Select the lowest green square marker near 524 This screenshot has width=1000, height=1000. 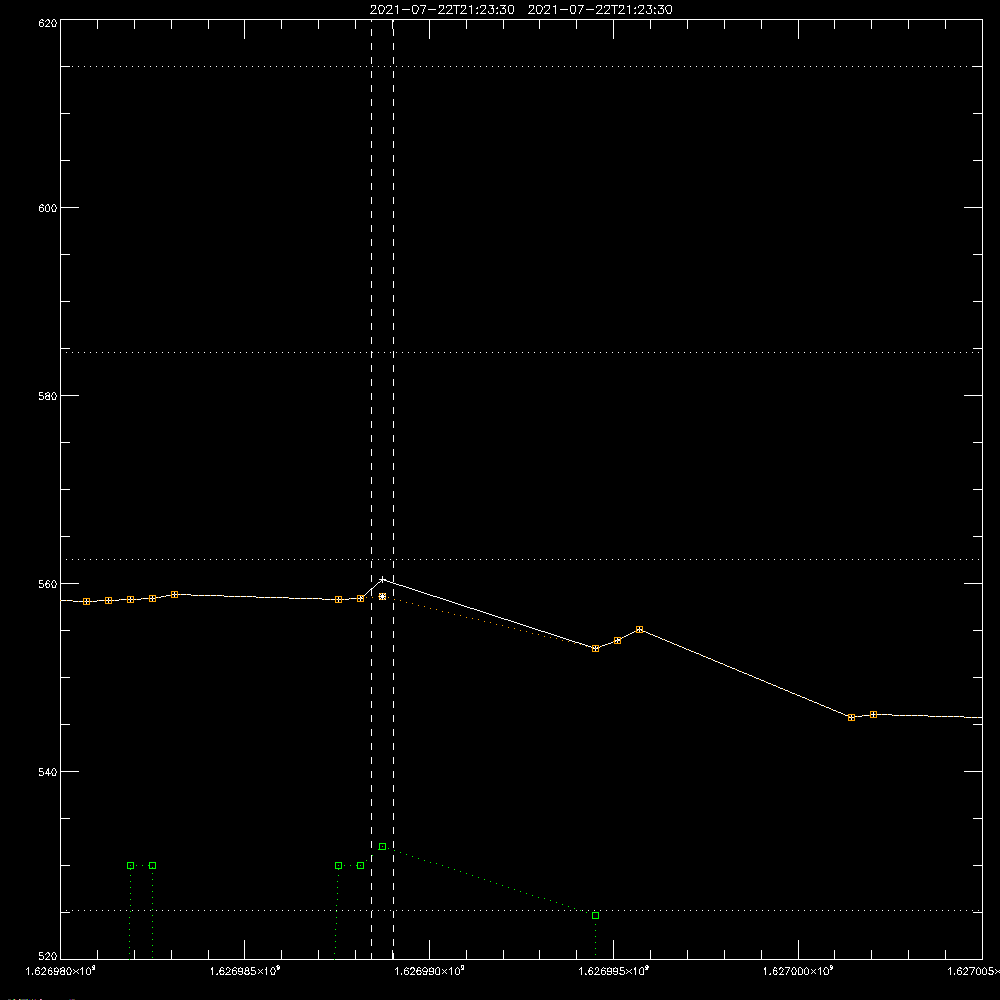(596, 916)
